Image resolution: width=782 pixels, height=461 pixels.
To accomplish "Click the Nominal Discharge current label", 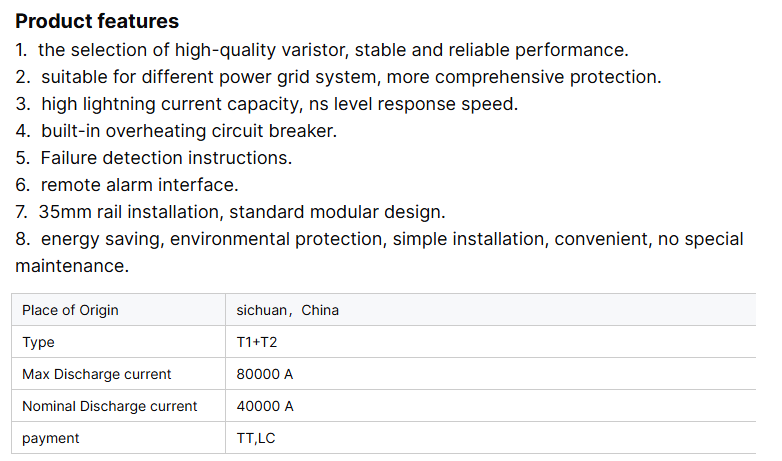I will coord(109,406).
